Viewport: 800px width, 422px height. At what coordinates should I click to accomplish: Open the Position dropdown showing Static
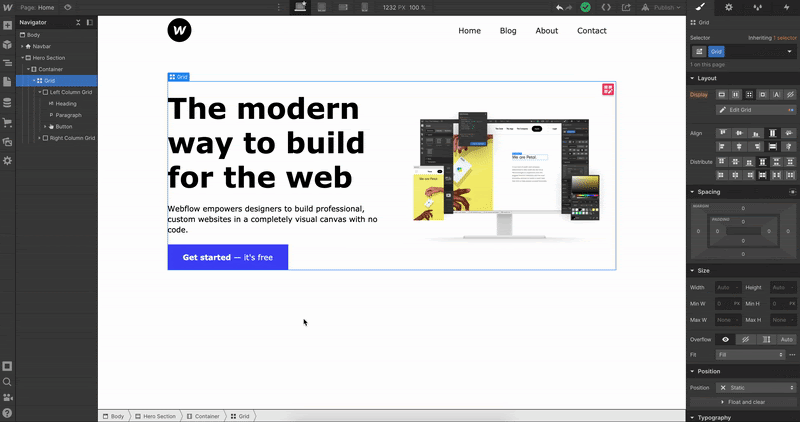click(756, 388)
